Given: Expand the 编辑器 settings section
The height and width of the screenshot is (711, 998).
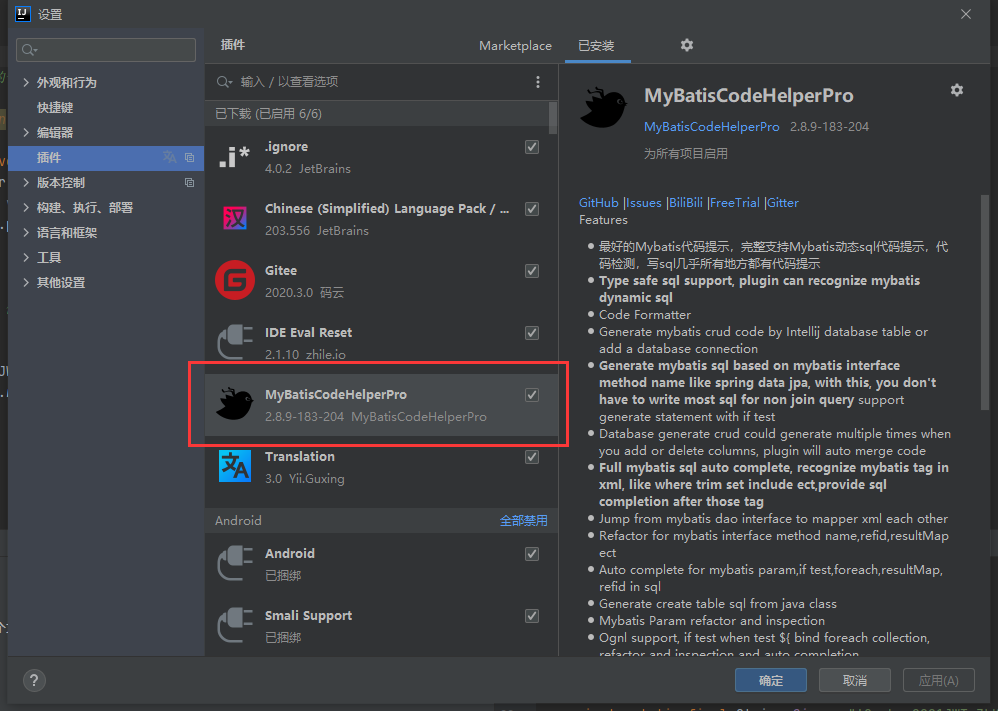Looking at the screenshot, I should click(x=26, y=133).
